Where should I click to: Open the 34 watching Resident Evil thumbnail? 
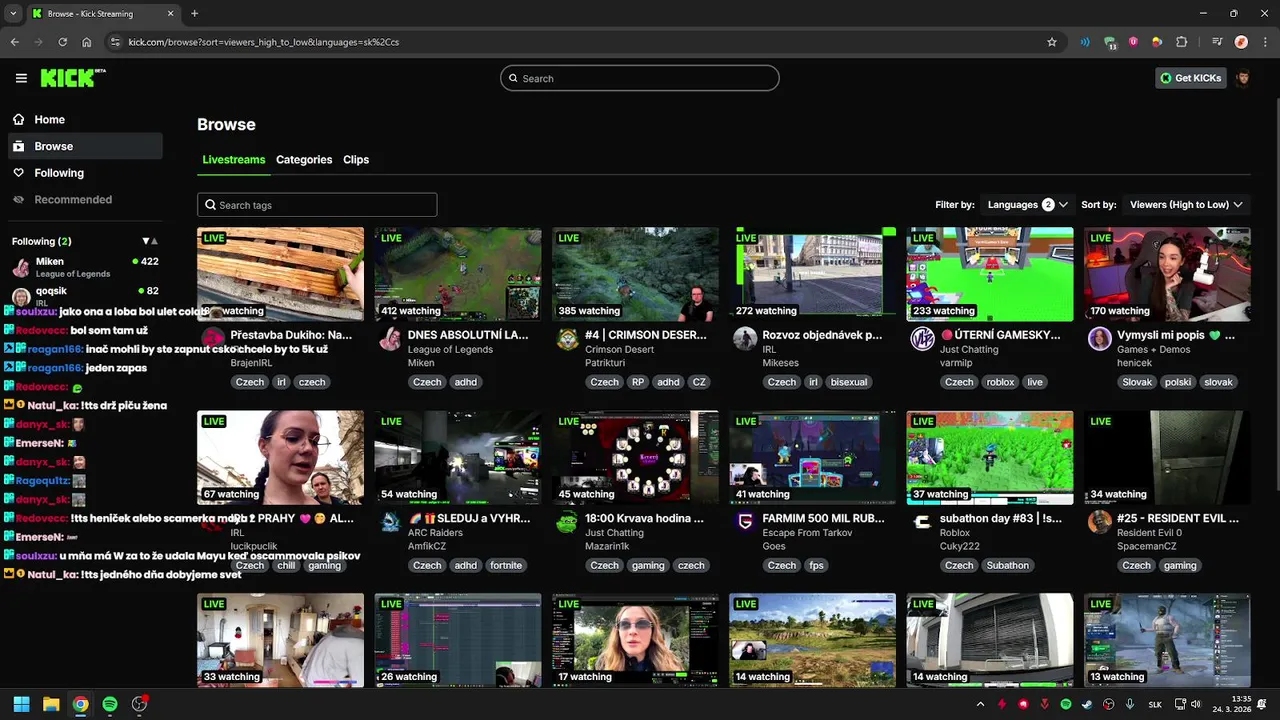tap(1167, 457)
